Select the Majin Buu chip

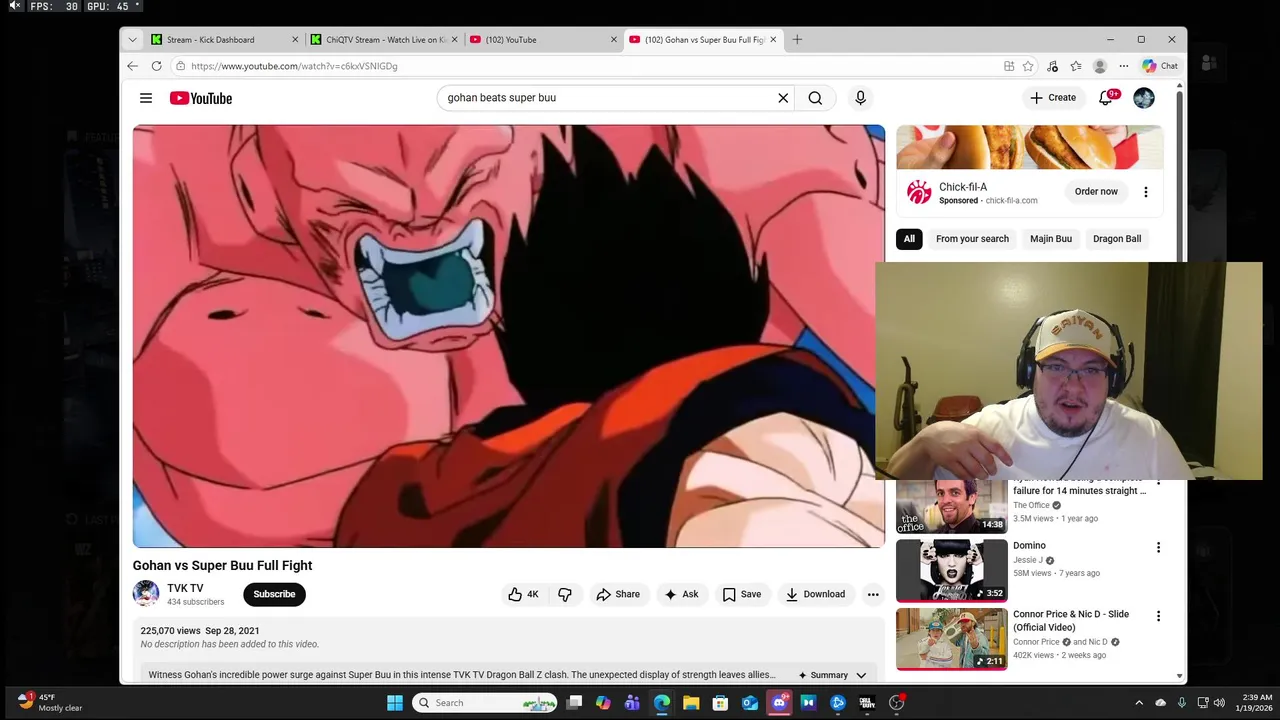click(1051, 239)
